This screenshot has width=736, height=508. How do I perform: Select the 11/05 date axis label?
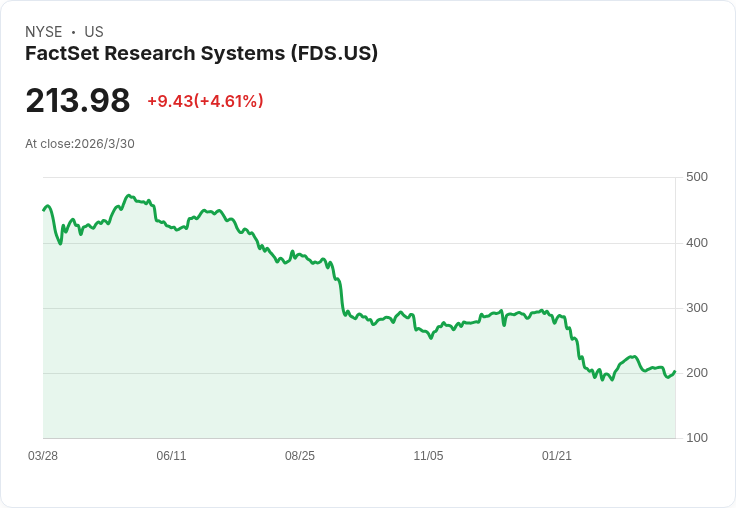coord(428,456)
